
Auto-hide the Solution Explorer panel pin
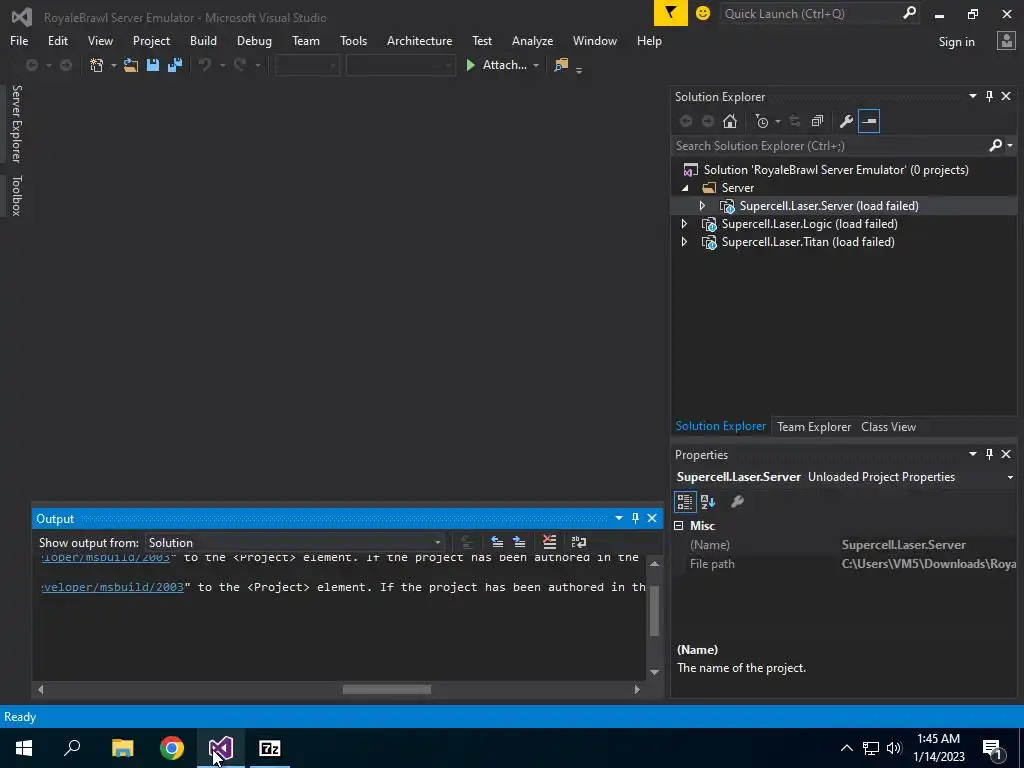[989, 97]
